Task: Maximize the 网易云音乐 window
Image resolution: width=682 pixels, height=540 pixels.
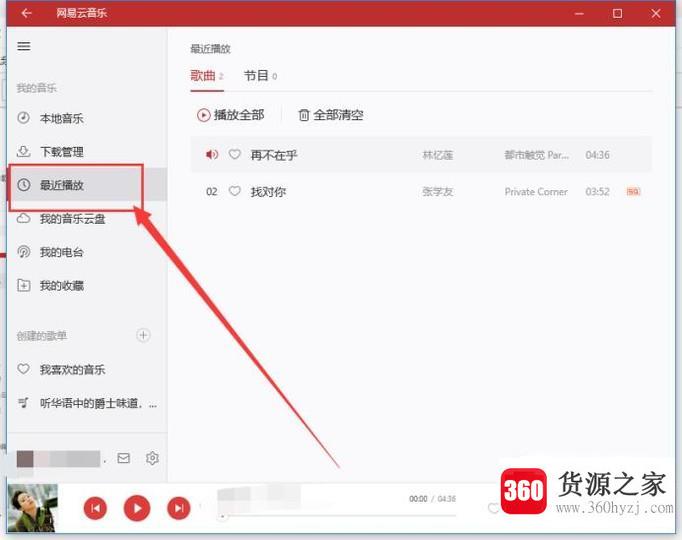Action: (x=617, y=13)
